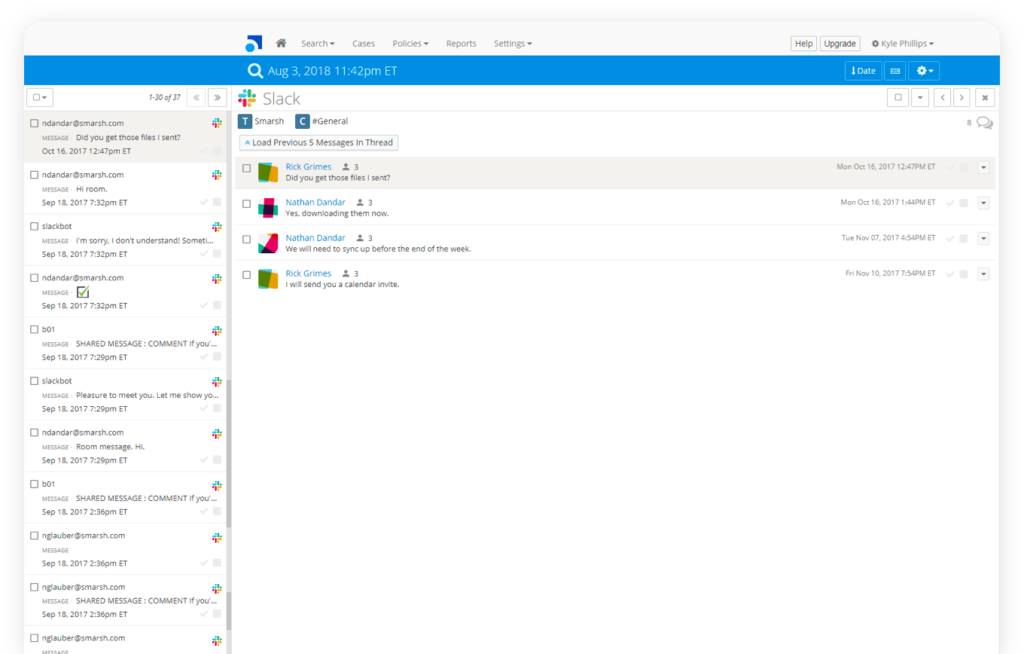Click Nathan Dandar avatar on 'sync up' message
This screenshot has height=654, width=1024.
click(268, 243)
